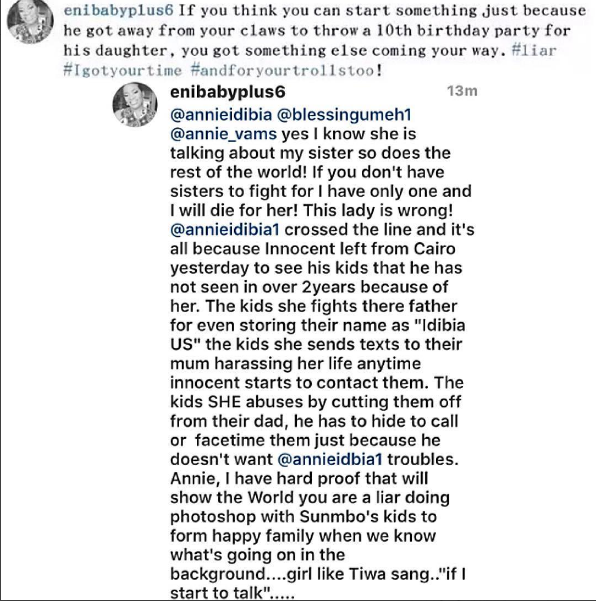
Task: Open enibabyplus6 username in top comment
Action: click(118, 10)
